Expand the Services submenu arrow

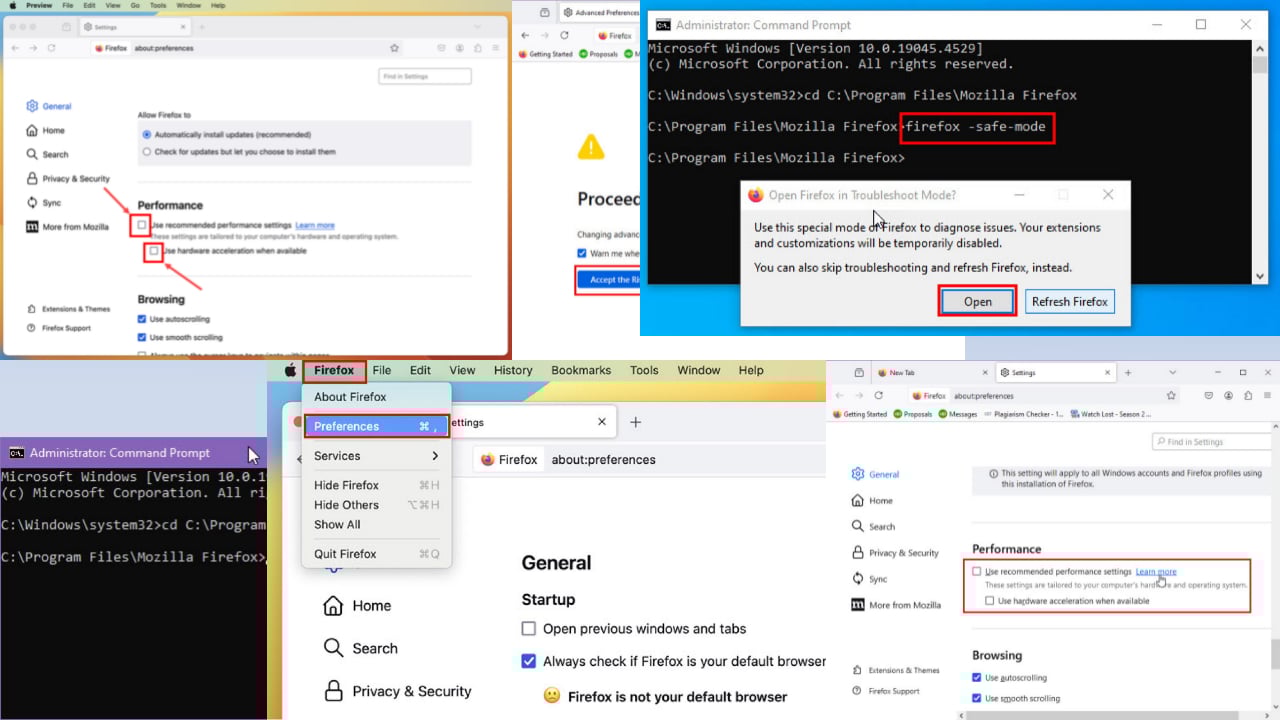click(435, 456)
